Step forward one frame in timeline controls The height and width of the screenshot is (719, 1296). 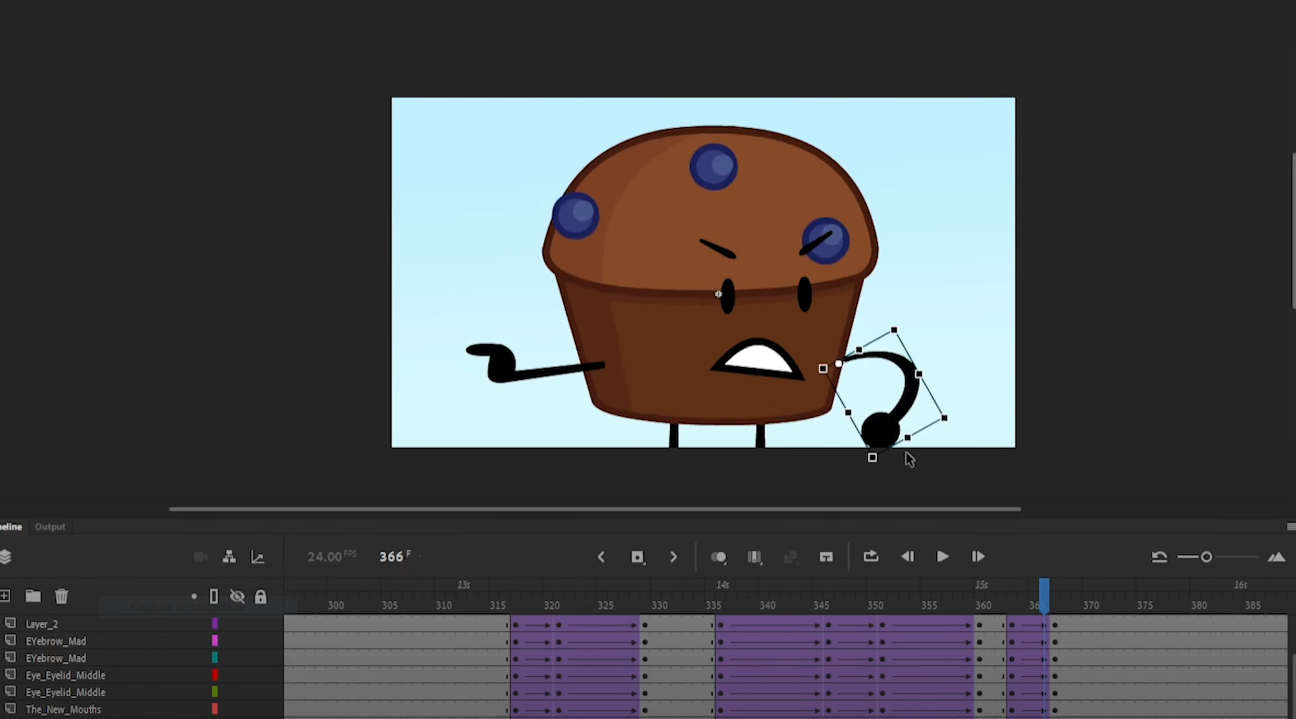click(978, 557)
